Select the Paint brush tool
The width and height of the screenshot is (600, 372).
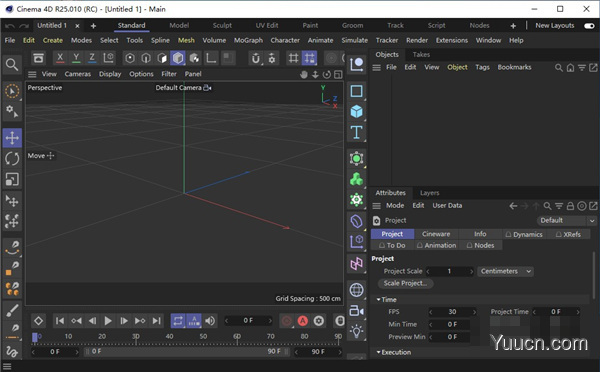tap(12, 310)
